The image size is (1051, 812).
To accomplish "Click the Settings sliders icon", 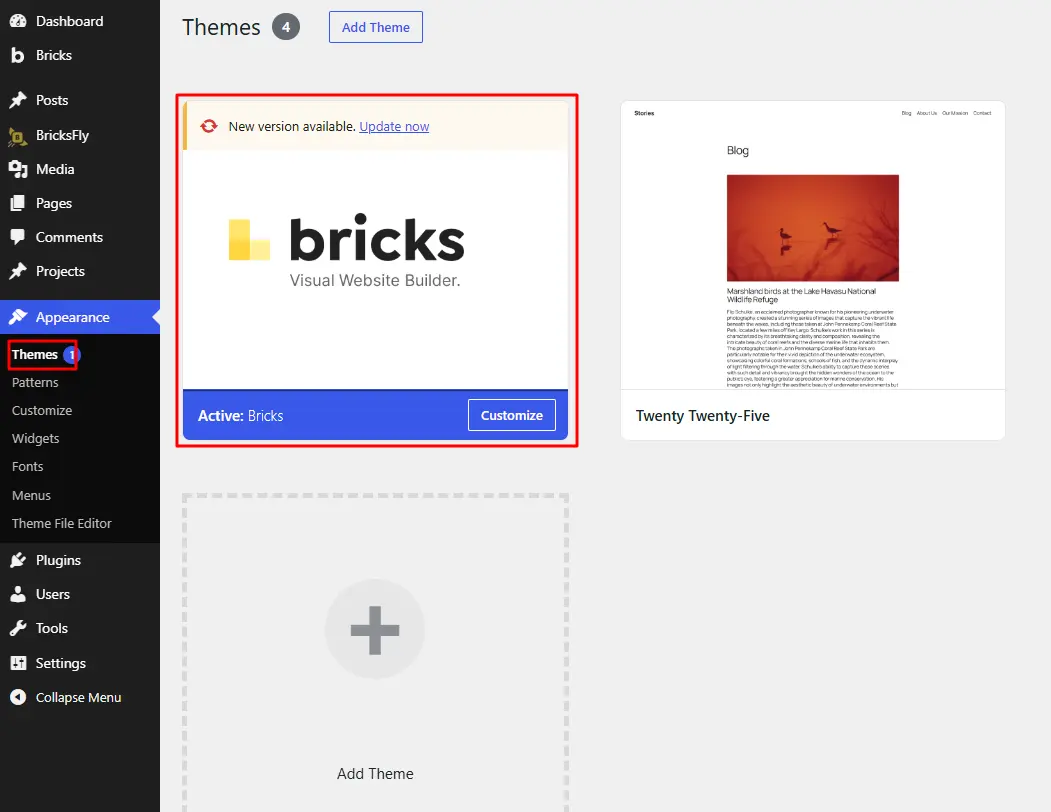I will tap(18, 663).
